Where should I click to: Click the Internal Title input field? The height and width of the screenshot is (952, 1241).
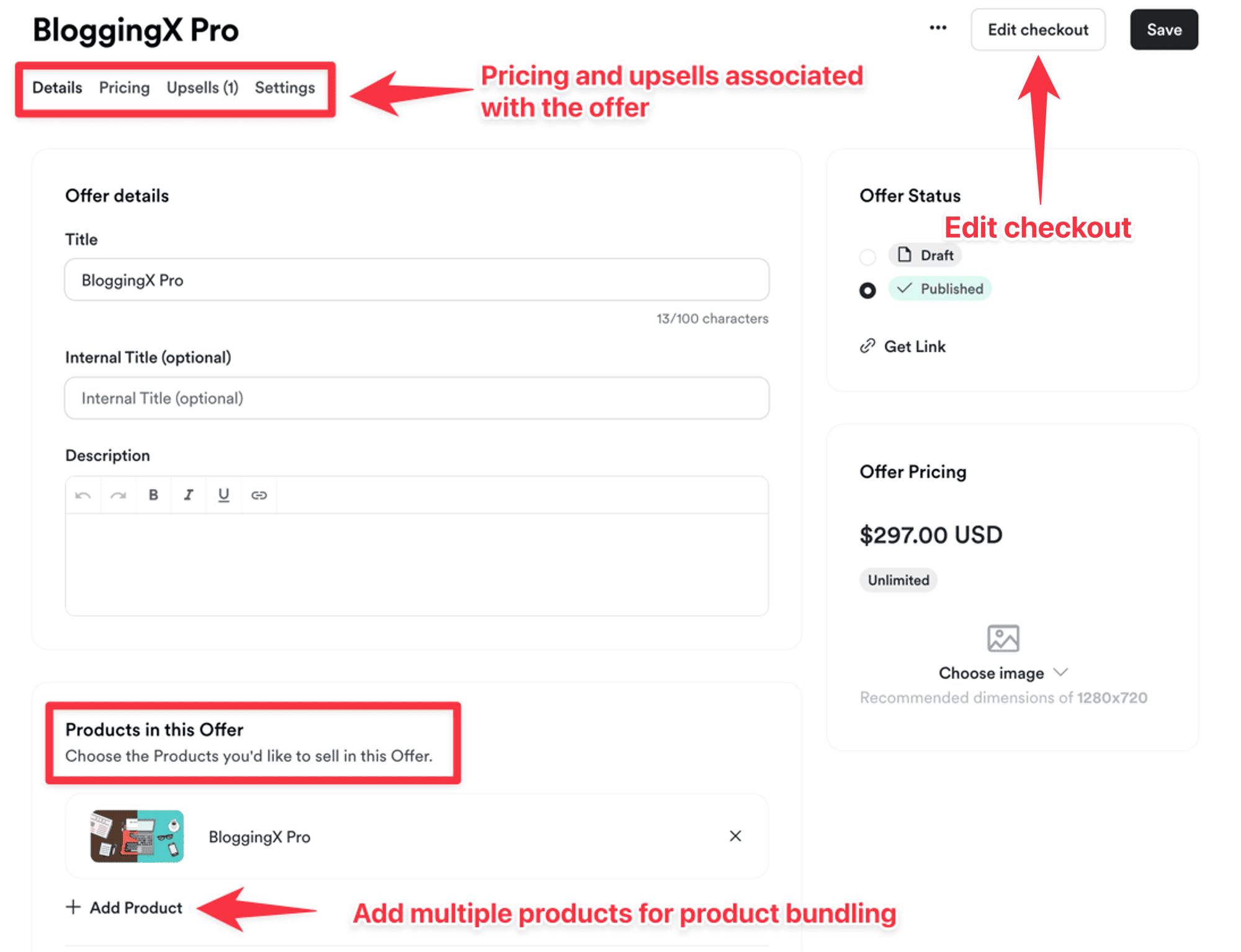(x=416, y=398)
